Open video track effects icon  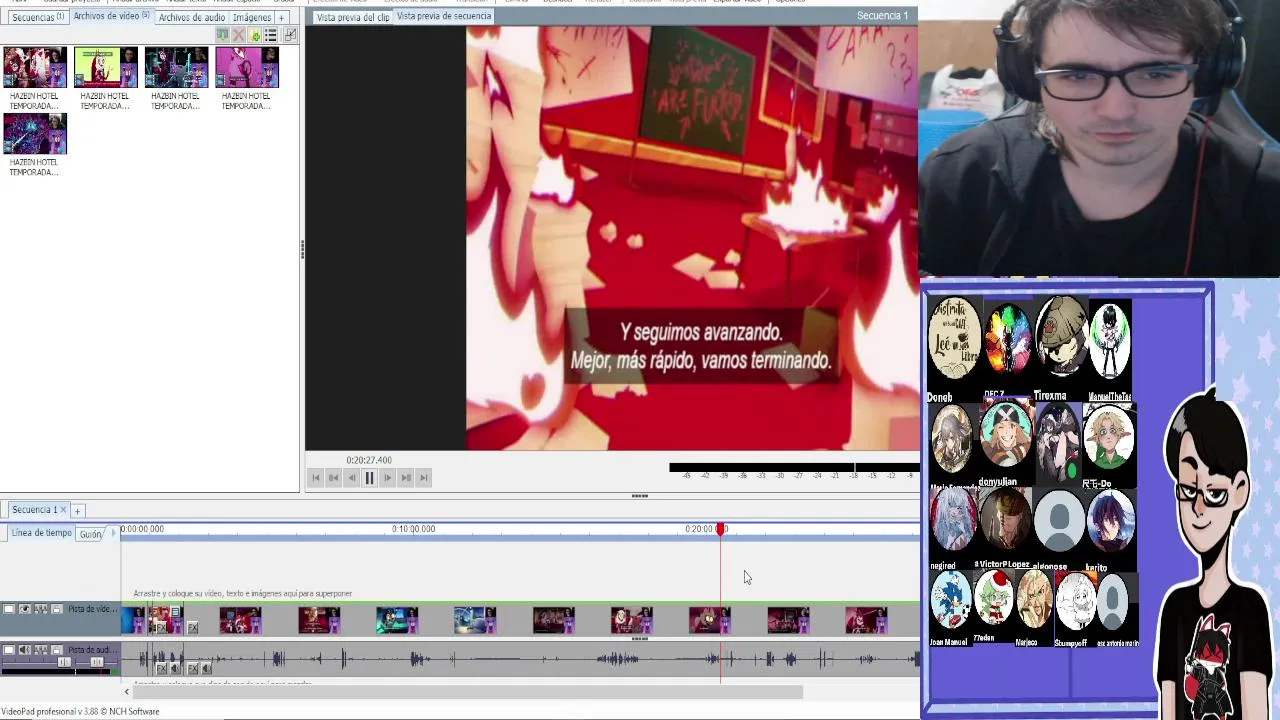pos(41,609)
